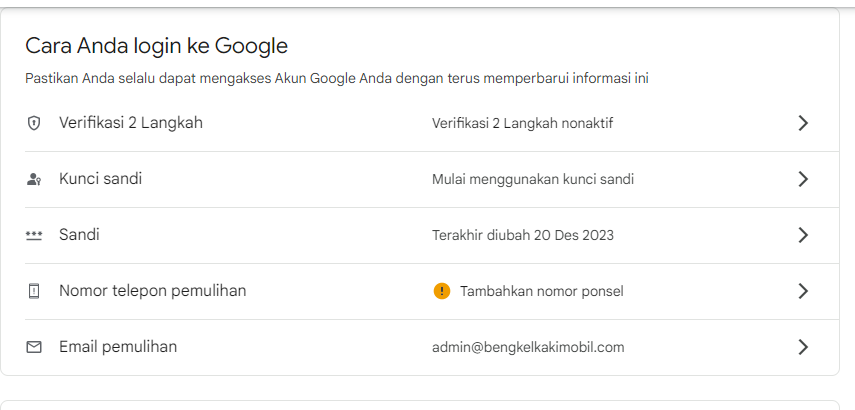Select the Sandi label
The width and height of the screenshot is (855, 410).
point(79,235)
